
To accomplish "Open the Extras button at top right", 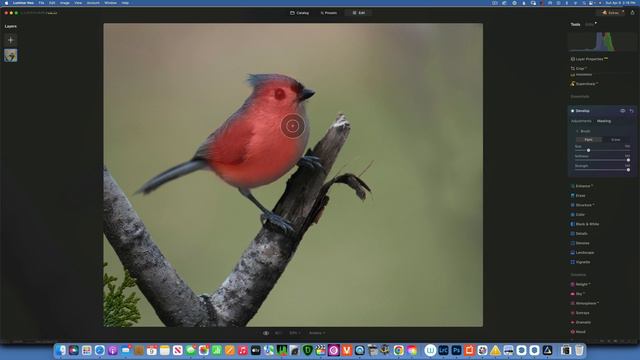I will pos(611,13).
